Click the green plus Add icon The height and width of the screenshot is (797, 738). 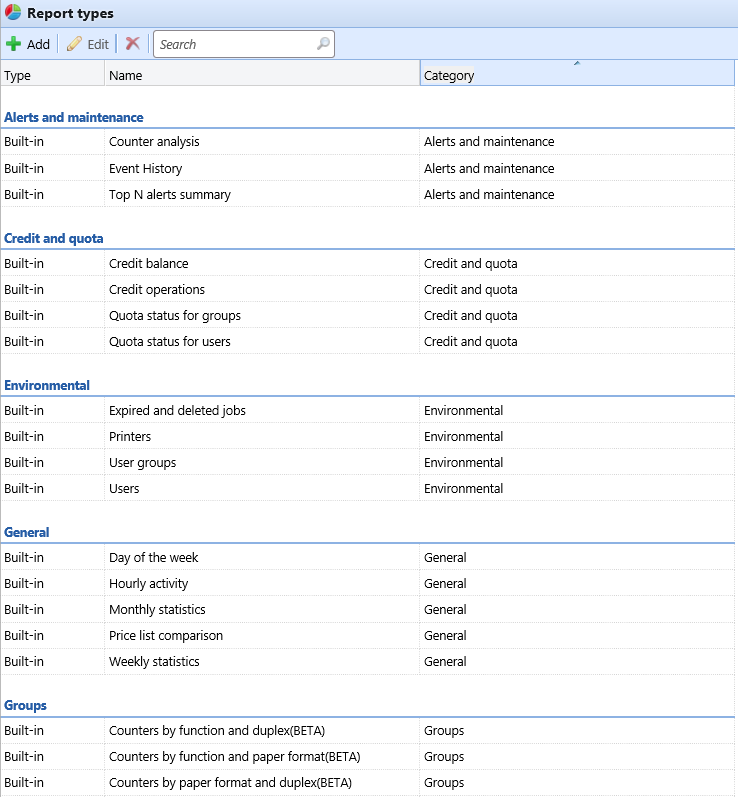point(14,44)
